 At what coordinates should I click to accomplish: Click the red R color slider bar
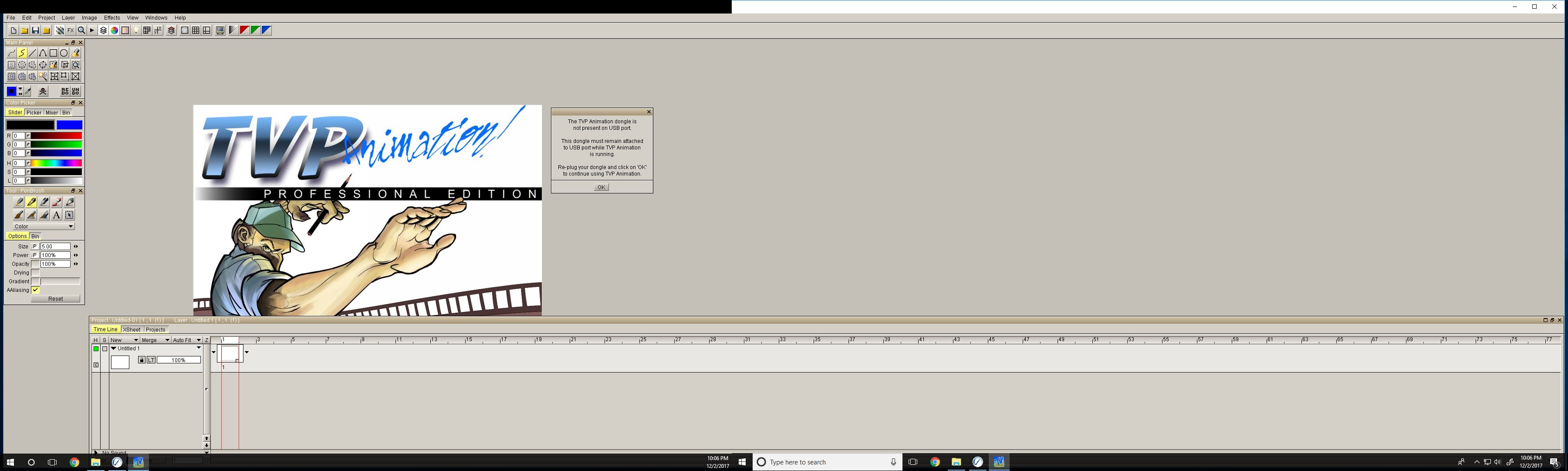click(56, 136)
